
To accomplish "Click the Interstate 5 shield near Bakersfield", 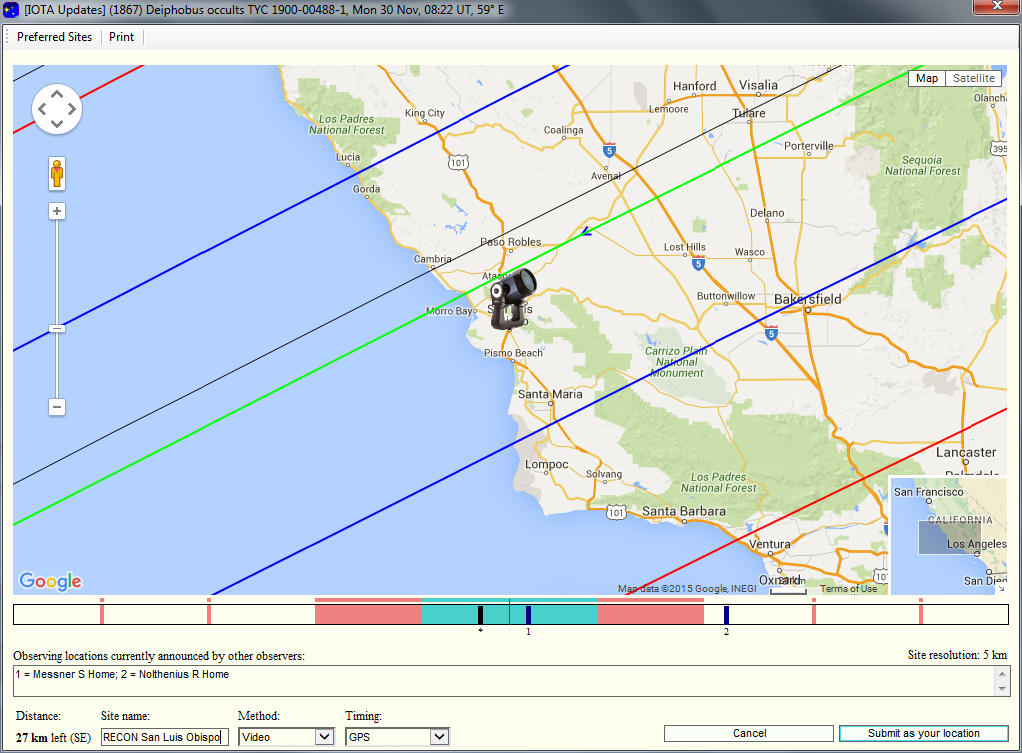I will click(771, 334).
